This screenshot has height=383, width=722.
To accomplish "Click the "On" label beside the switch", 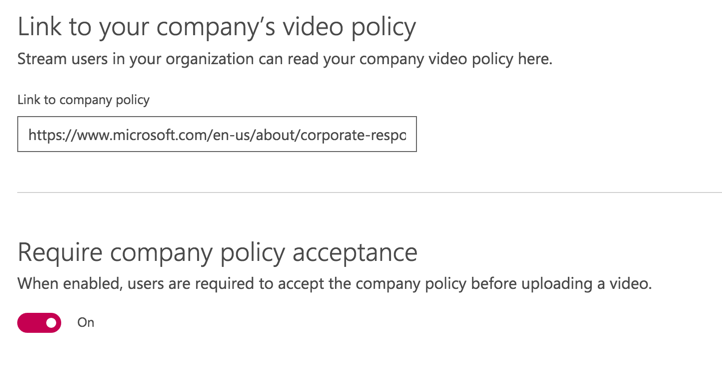I will (86, 323).
